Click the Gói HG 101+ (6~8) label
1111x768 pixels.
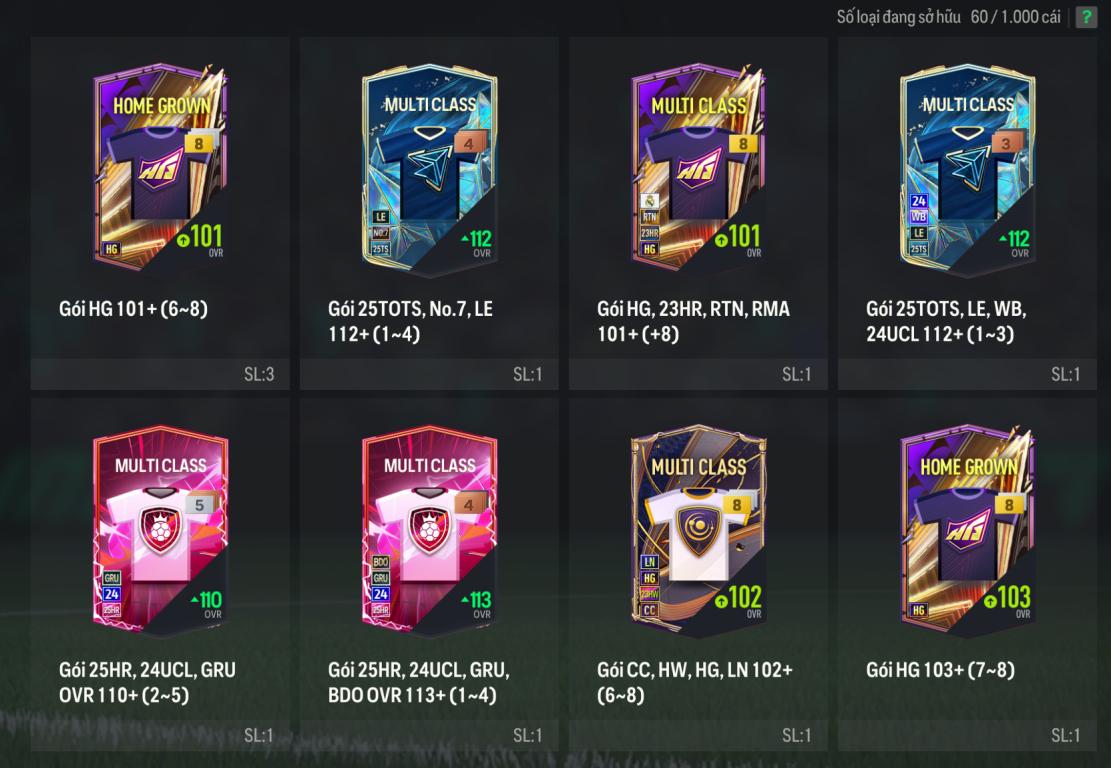tap(133, 309)
